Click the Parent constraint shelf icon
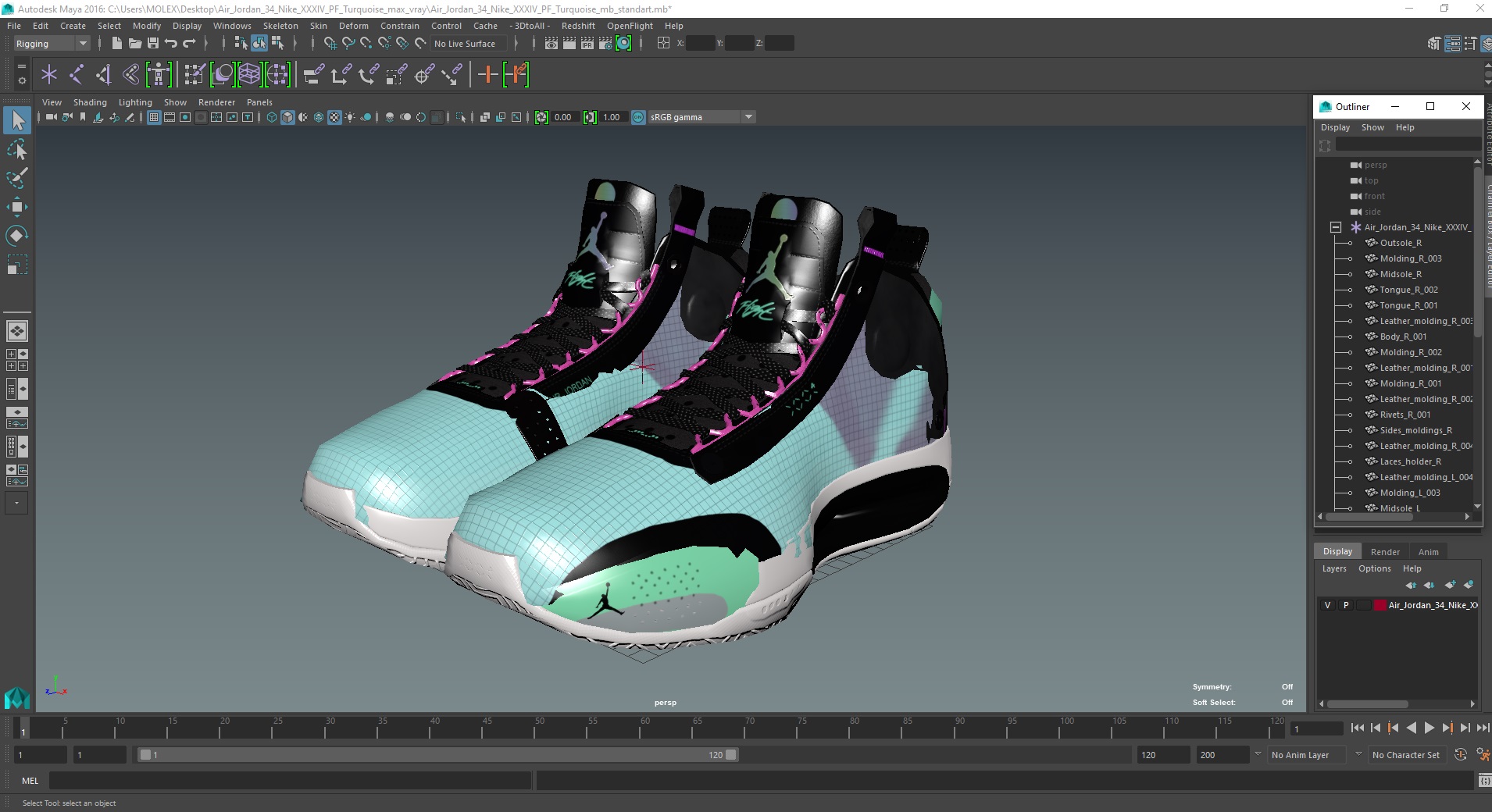 click(314, 74)
